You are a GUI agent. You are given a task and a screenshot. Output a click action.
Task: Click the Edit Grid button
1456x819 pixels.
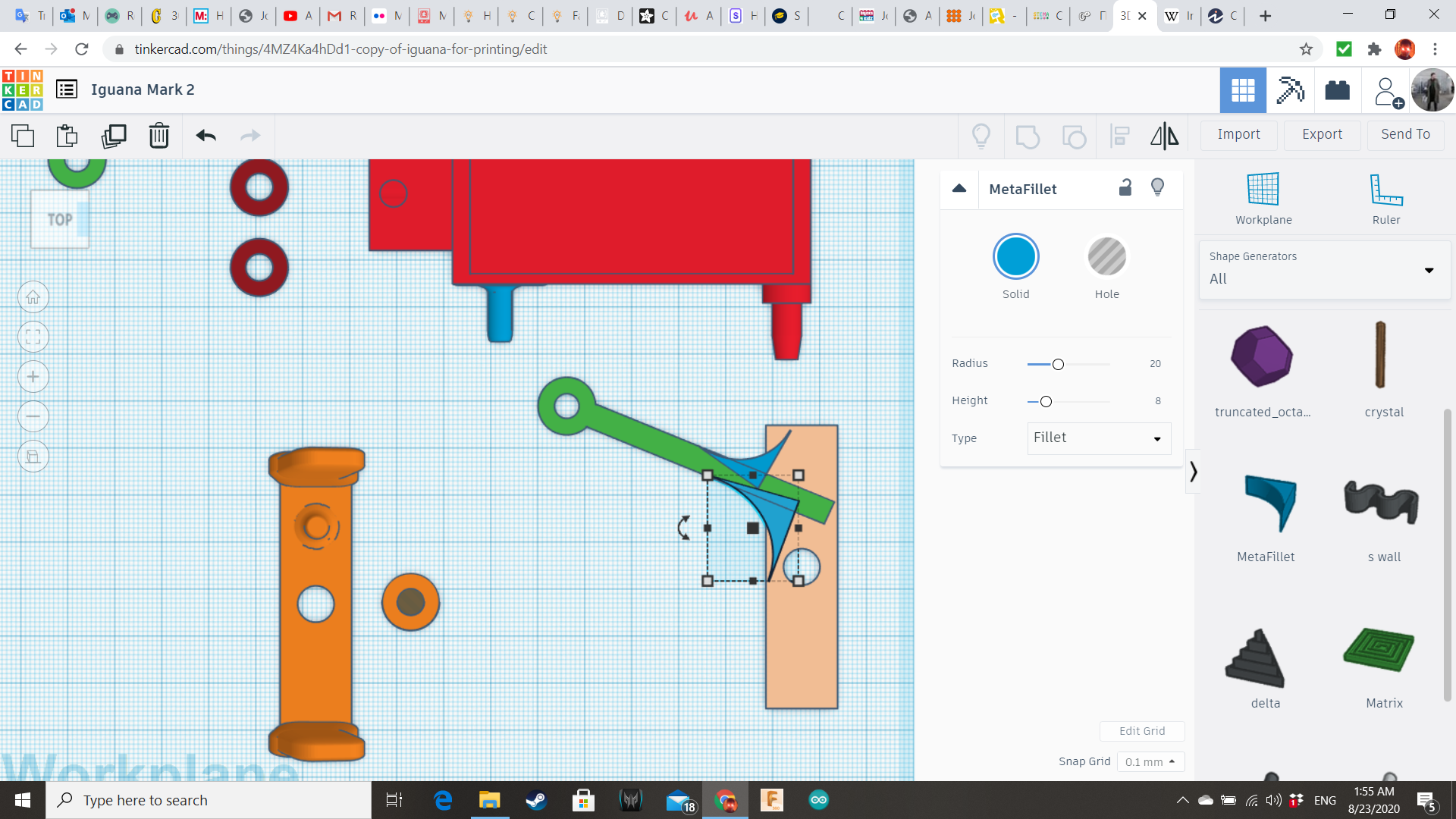[1141, 731]
